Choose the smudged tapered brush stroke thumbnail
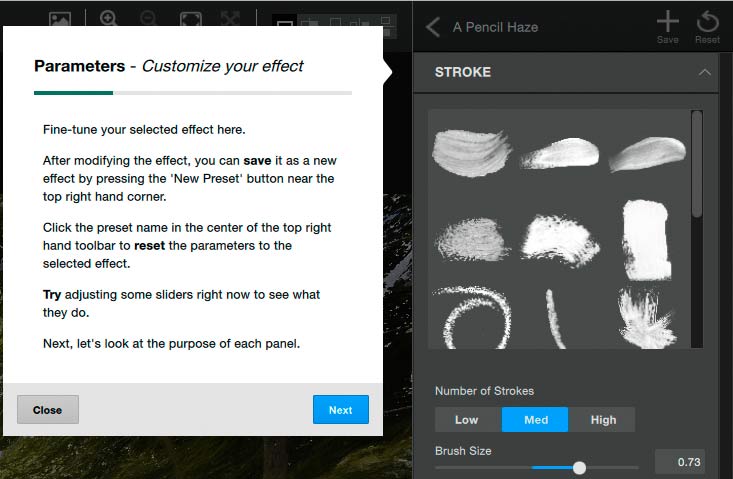The height and width of the screenshot is (479, 733). coord(560,154)
